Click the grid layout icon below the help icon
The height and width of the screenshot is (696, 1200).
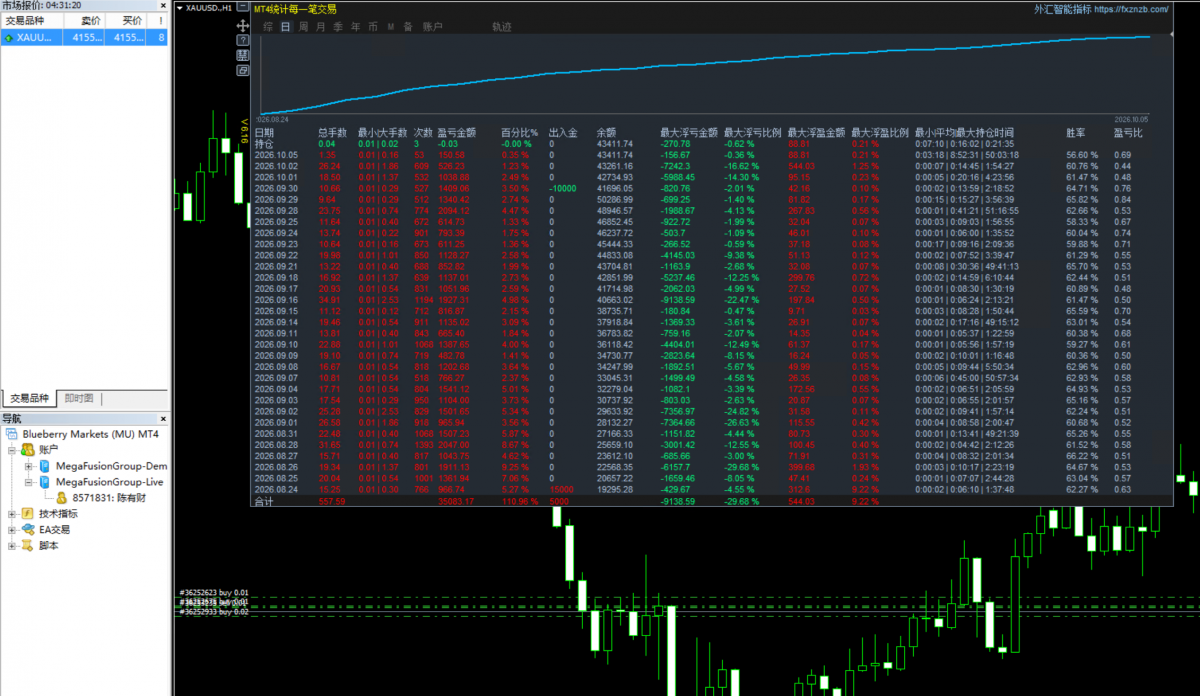click(x=243, y=55)
